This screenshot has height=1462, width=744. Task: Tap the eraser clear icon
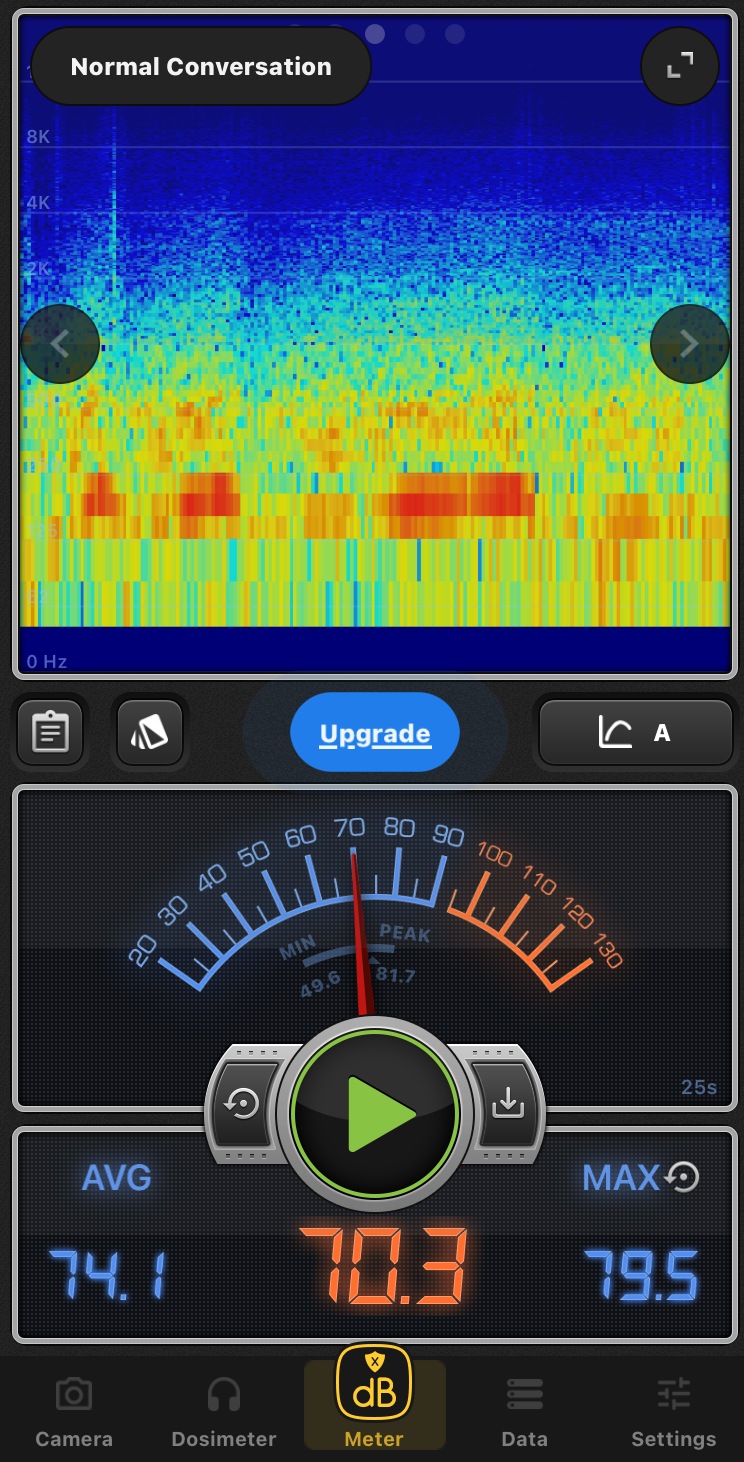149,733
